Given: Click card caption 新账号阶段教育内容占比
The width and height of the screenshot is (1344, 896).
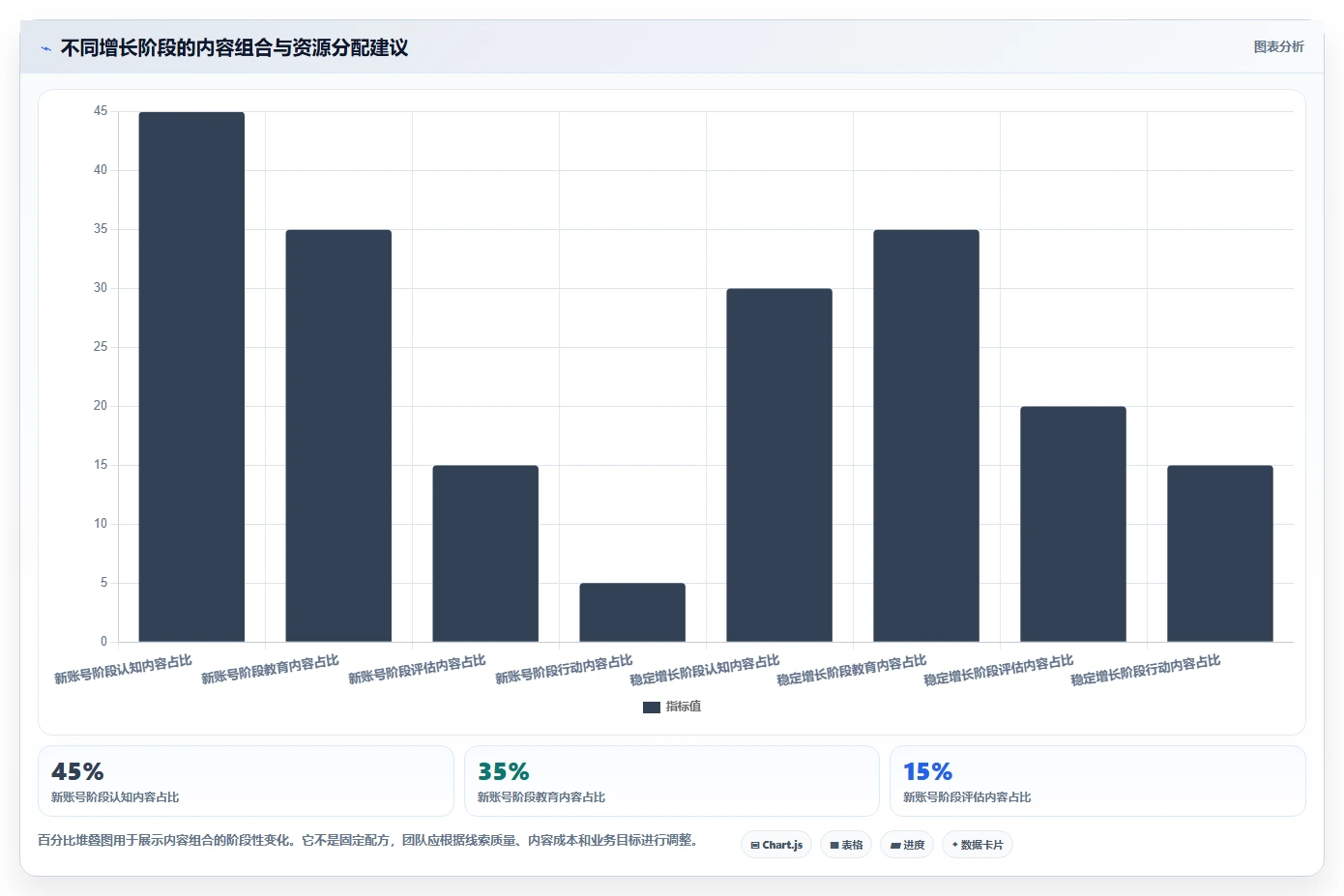Looking at the screenshot, I should (x=541, y=797).
